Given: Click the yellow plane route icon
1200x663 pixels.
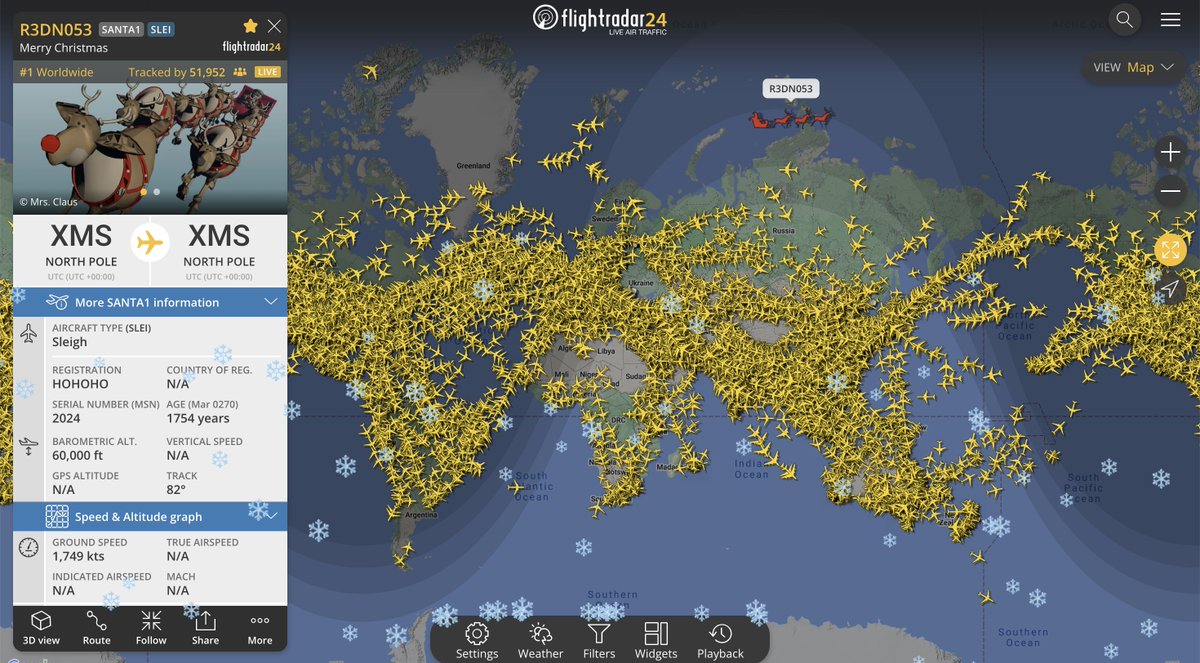Looking at the screenshot, I should pos(150,242).
